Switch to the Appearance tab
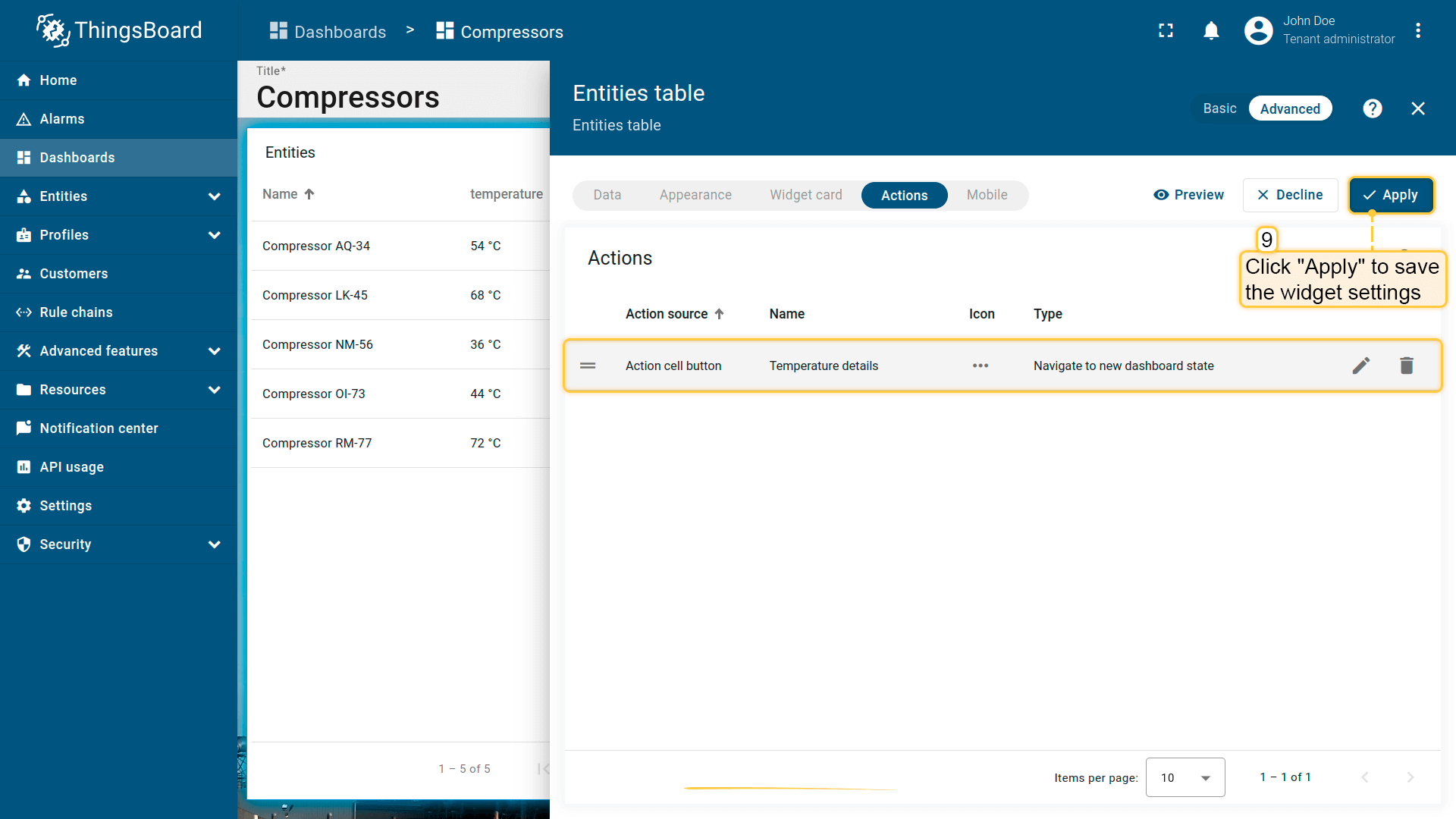This screenshot has width=1456, height=819. pos(695,195)
